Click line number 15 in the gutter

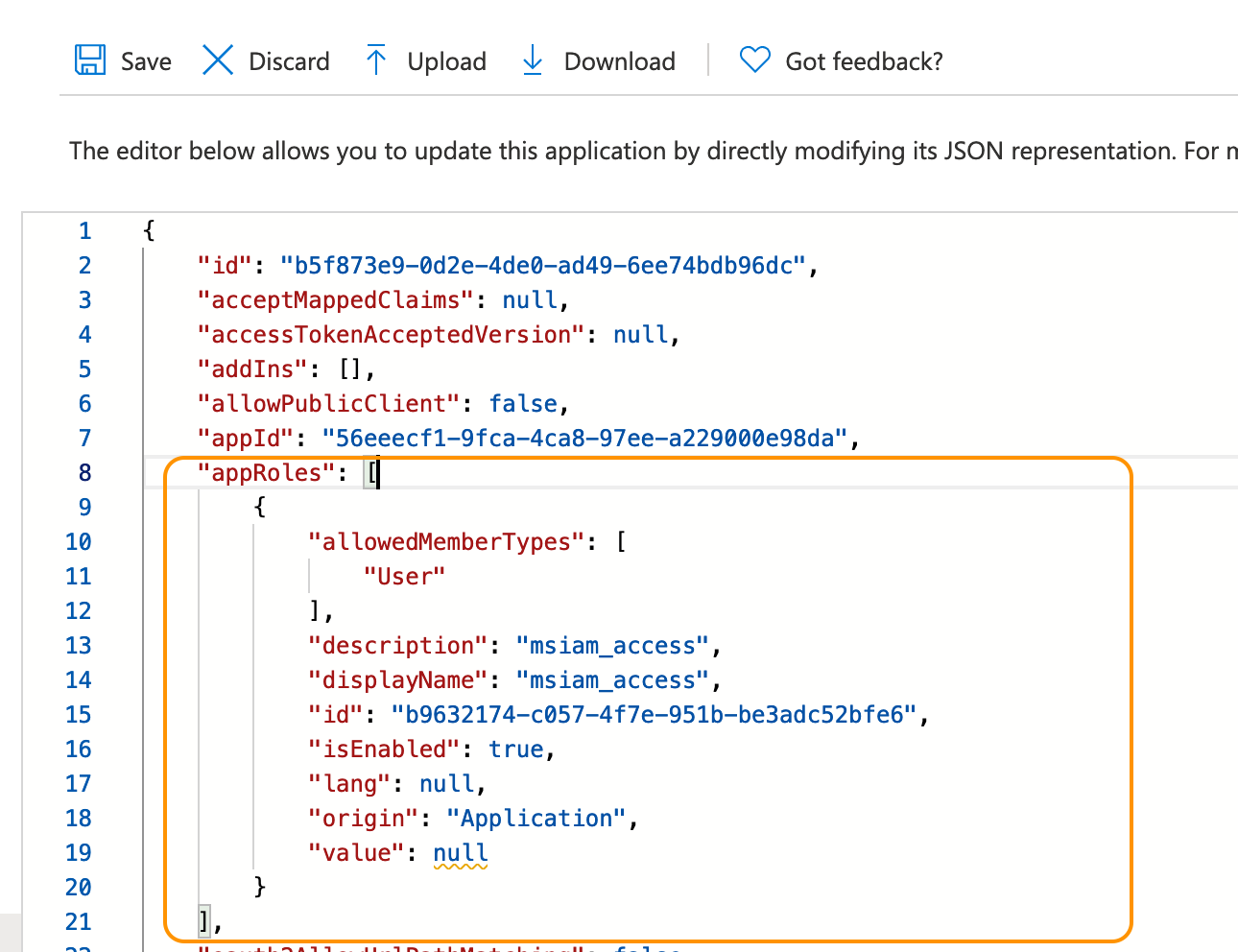coord(78,715)
